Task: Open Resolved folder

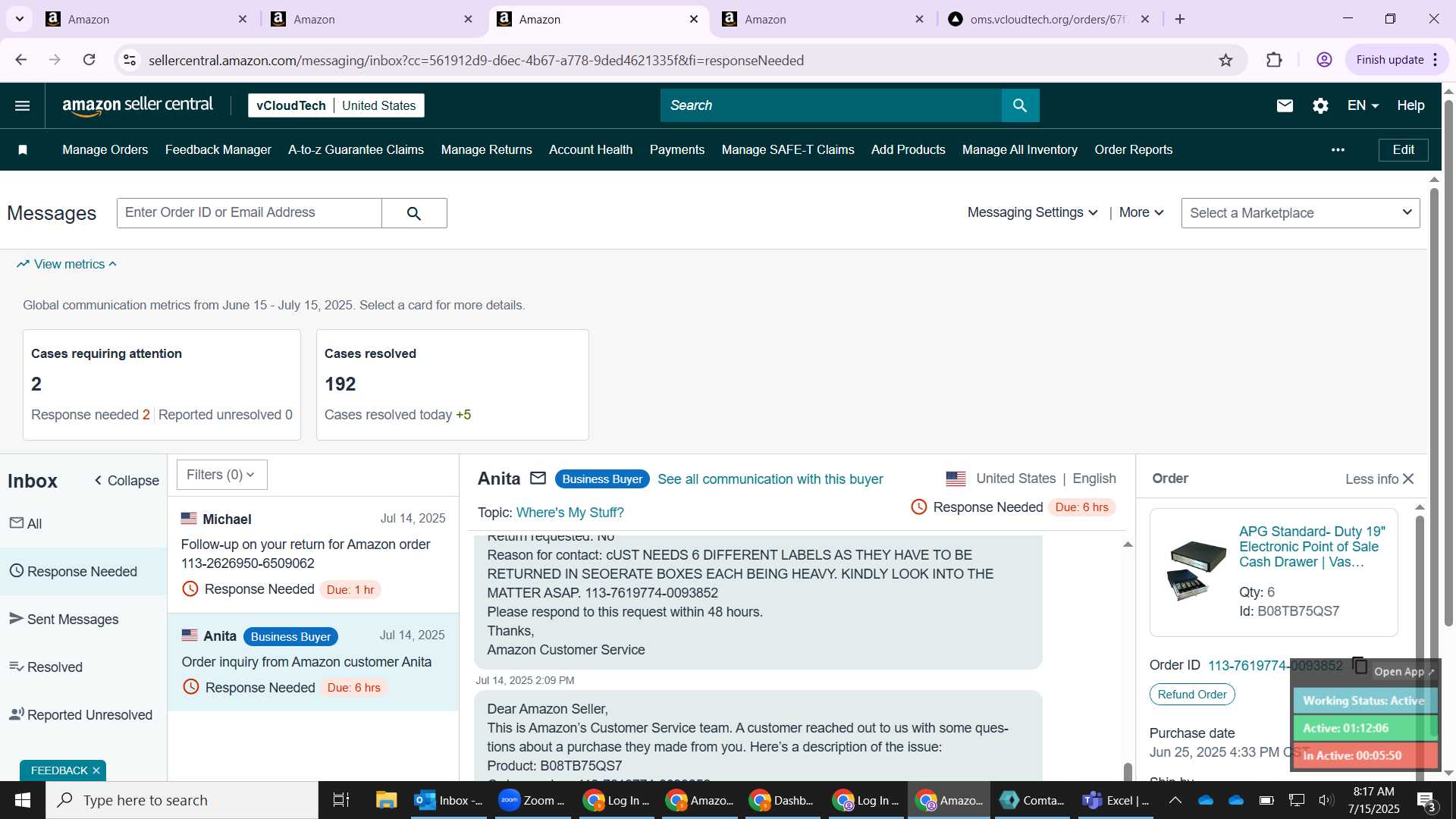Action: coord(83,667)
